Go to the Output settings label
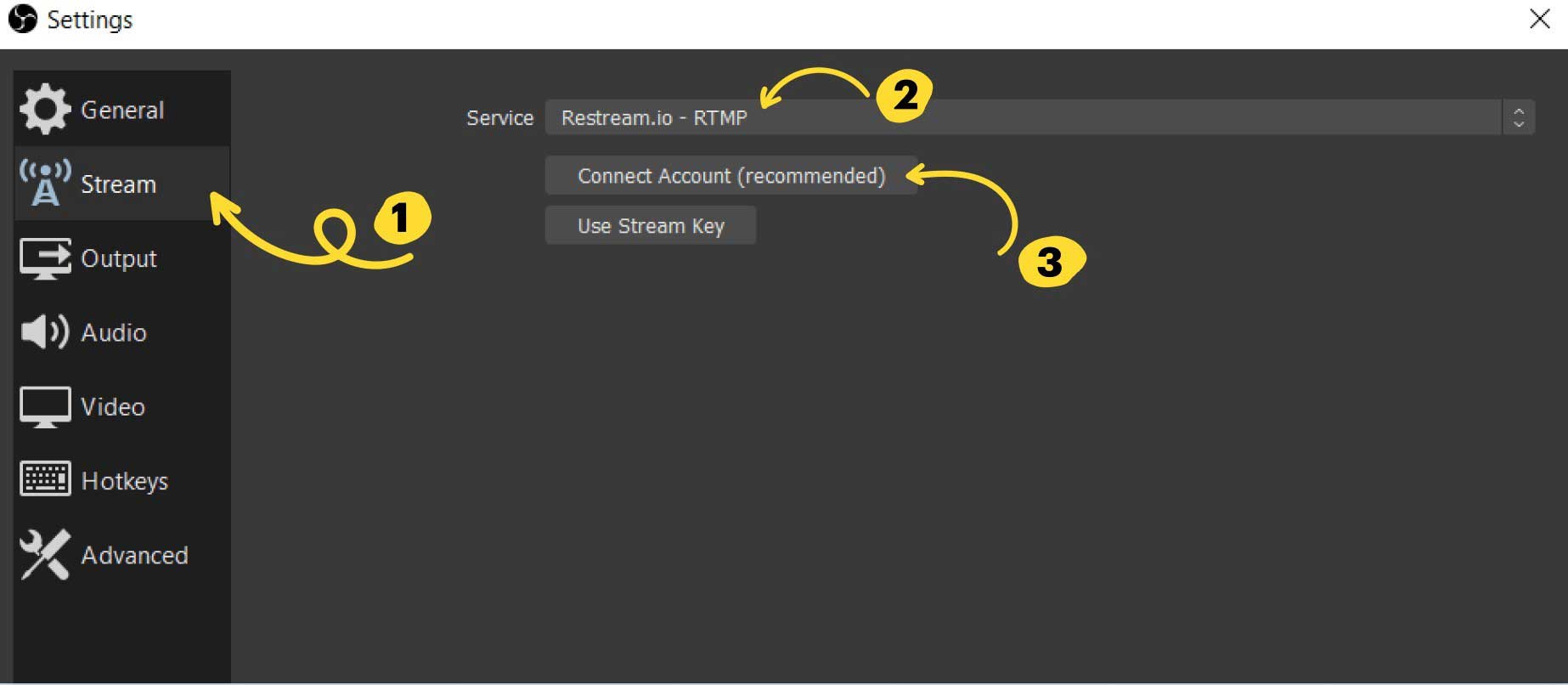Image resolution: width=1568 pixels, height=685 pixels. [x=119, y=258]
